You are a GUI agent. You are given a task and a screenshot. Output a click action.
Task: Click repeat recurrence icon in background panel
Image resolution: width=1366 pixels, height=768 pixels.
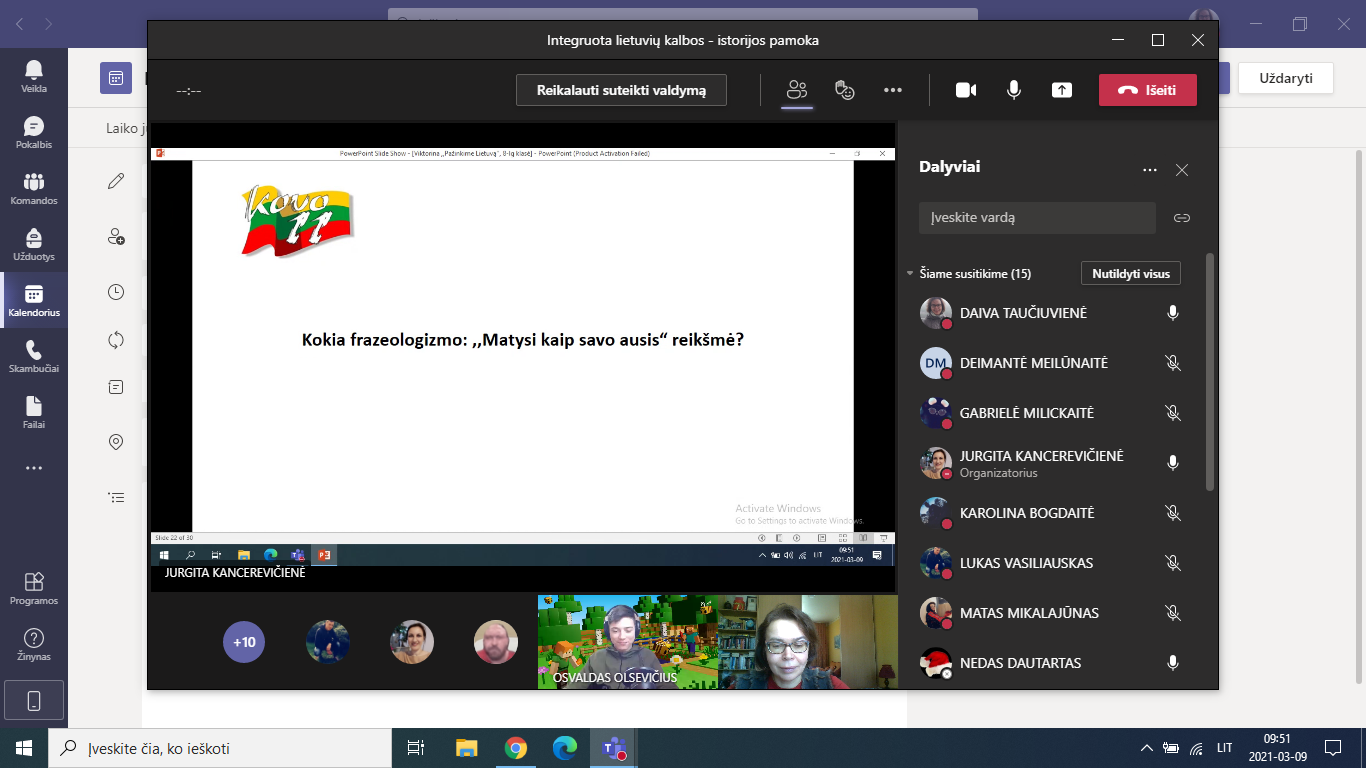point(116,340)
